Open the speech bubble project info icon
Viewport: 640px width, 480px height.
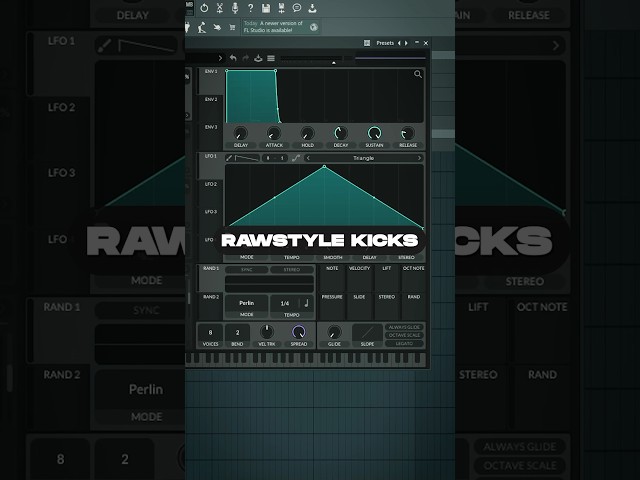click(x=297, y=8)
